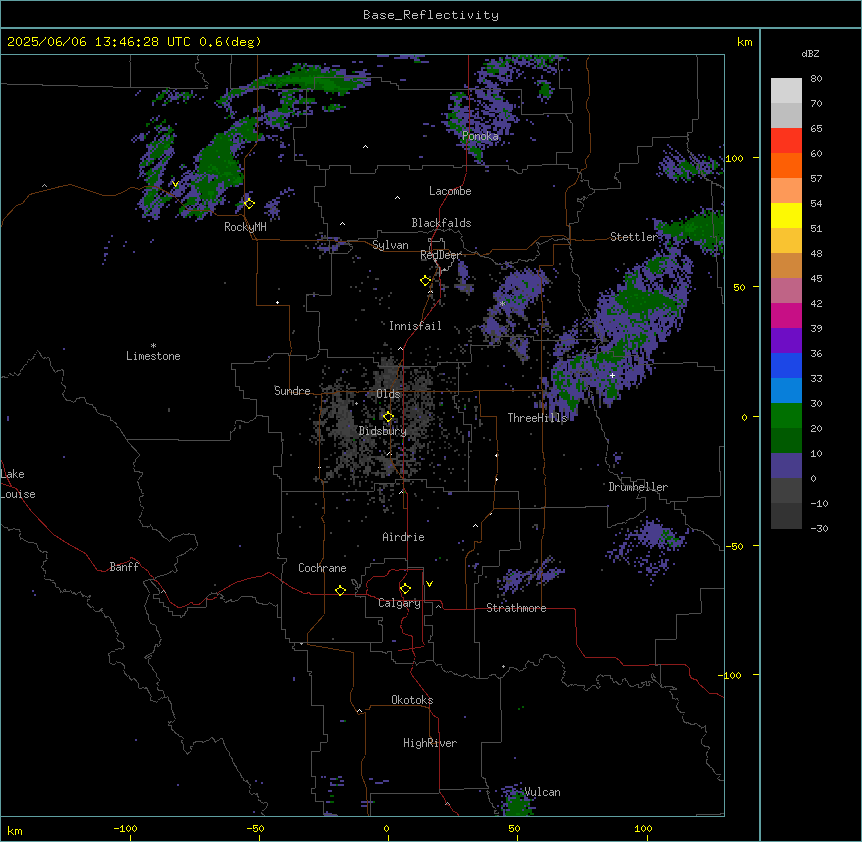
Task: Choose the orange 60 dBZ legend swatch
Action: point(786,165)
